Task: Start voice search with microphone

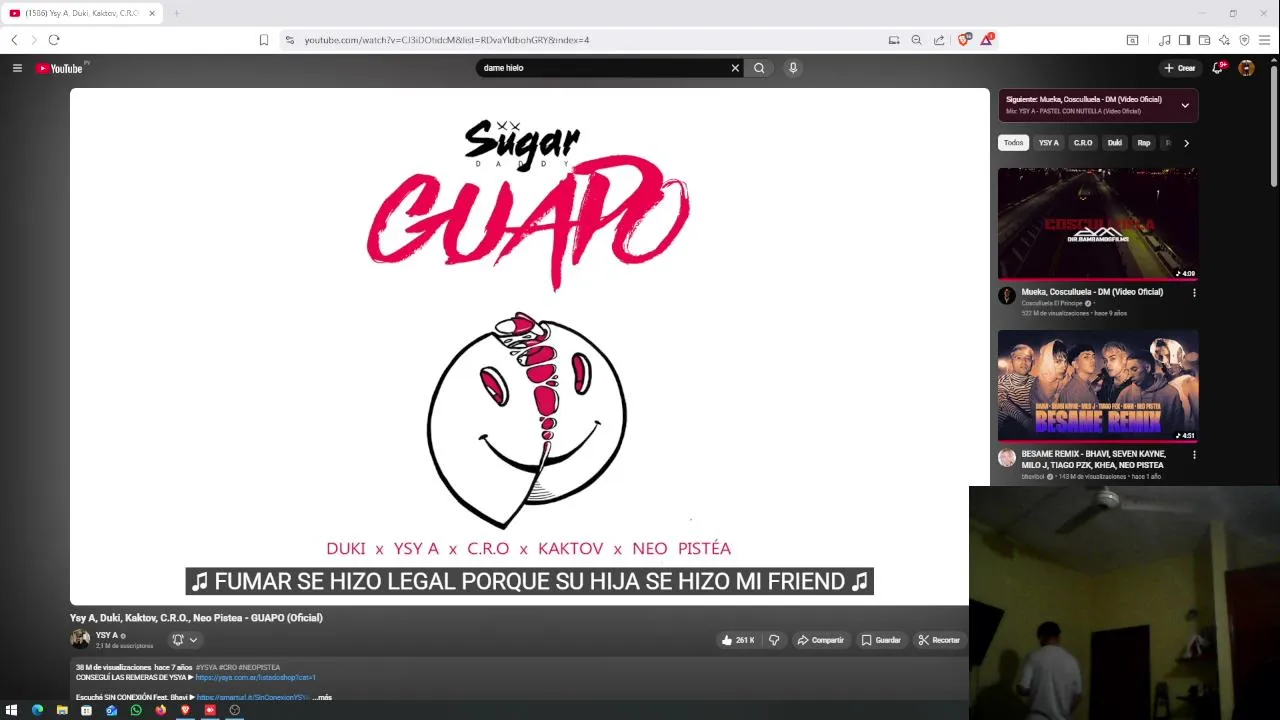Action: (793, 68)
